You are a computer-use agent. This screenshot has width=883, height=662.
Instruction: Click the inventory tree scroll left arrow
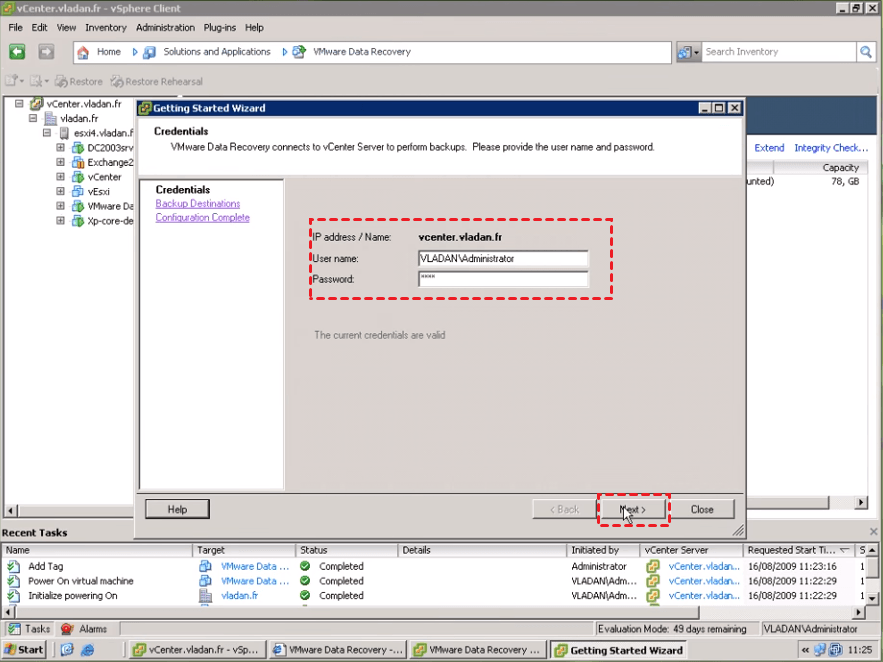click(10, 511)
